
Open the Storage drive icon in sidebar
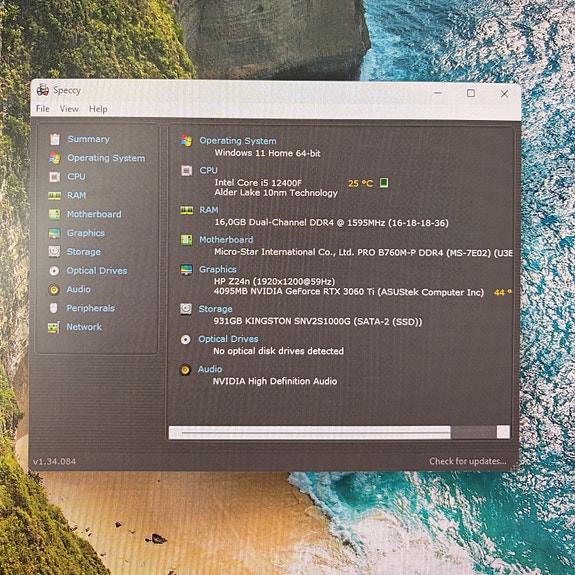point(54,252)
